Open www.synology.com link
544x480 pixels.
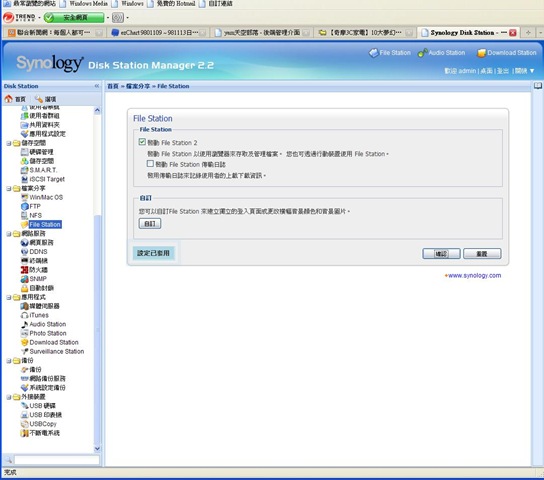click(474, 275)
